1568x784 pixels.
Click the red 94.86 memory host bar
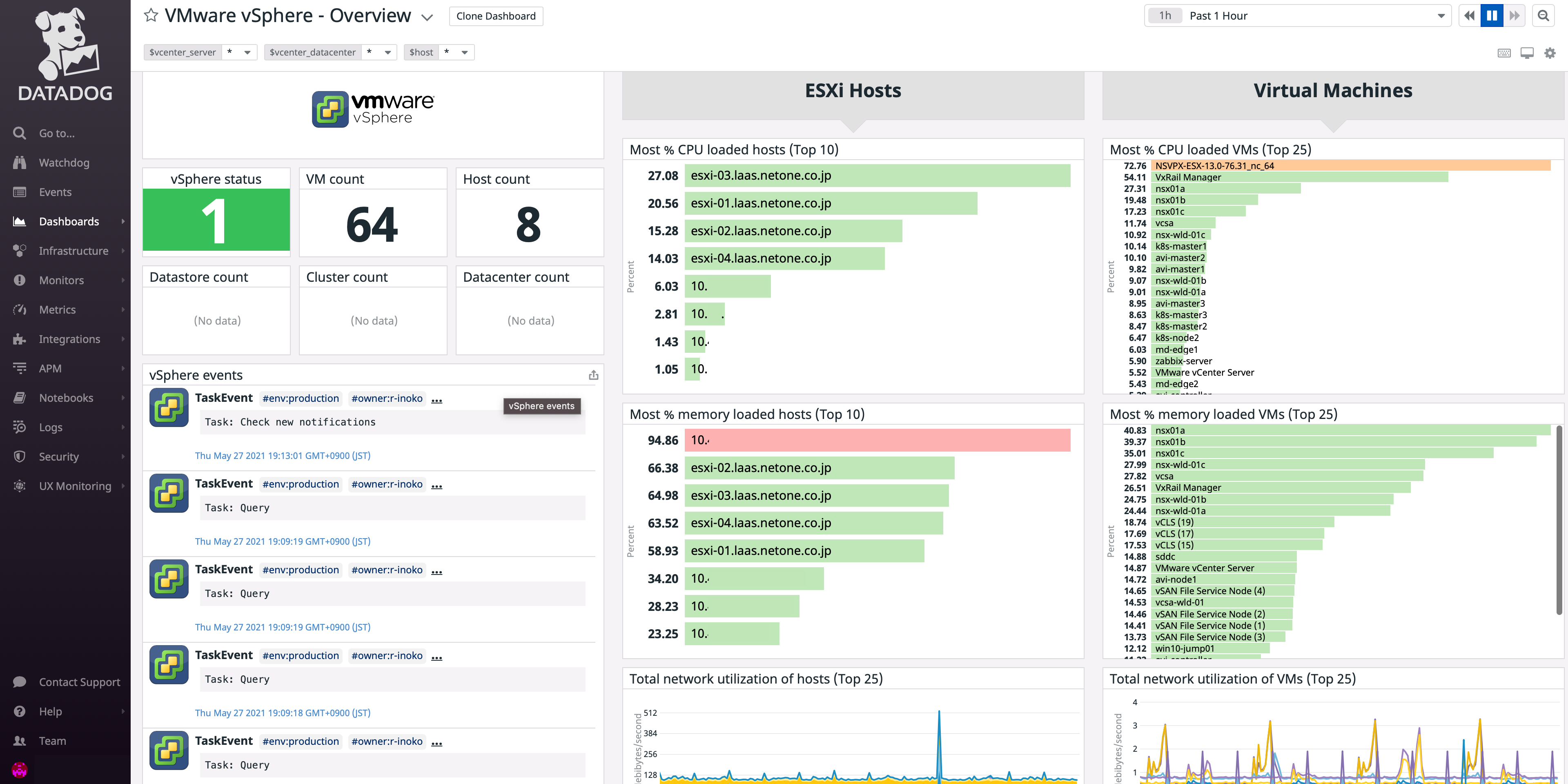[x=877, y=440]
